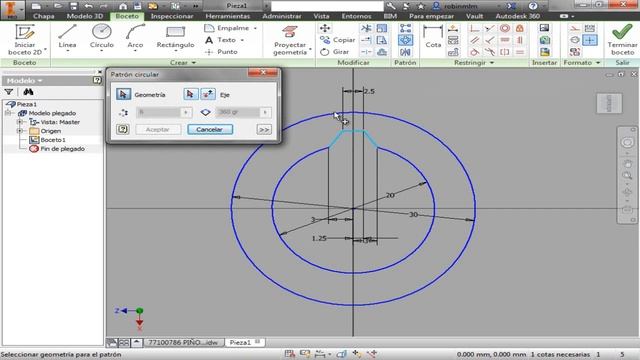Screen dimensions: 640x360
Task: Apply the parallel constraint icon
Action: pyautogui.click(x=474, y=40)
